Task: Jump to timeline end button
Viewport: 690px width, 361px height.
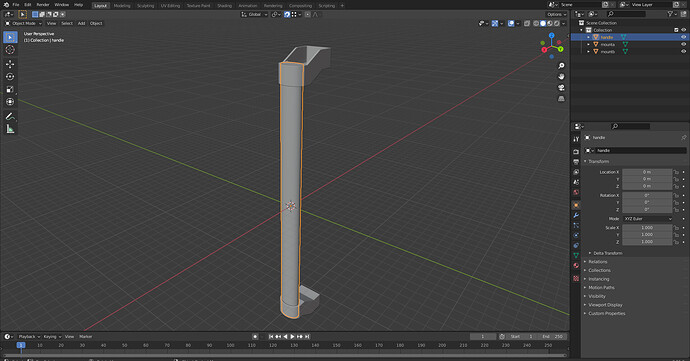Action: click(x=308, y=337)
